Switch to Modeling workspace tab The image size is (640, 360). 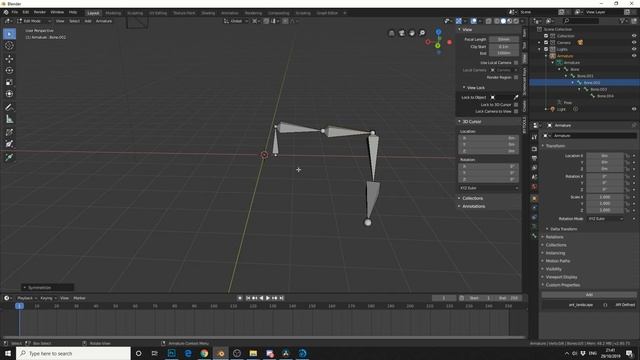point(113,13)
